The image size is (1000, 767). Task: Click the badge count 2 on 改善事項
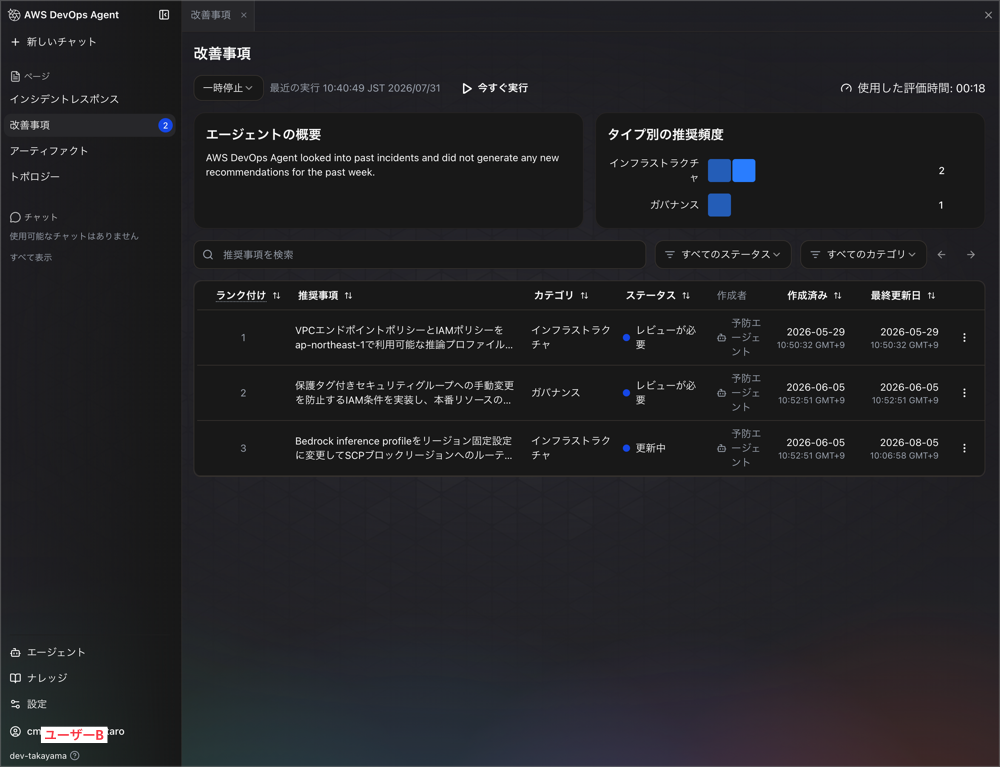[165, 125]
